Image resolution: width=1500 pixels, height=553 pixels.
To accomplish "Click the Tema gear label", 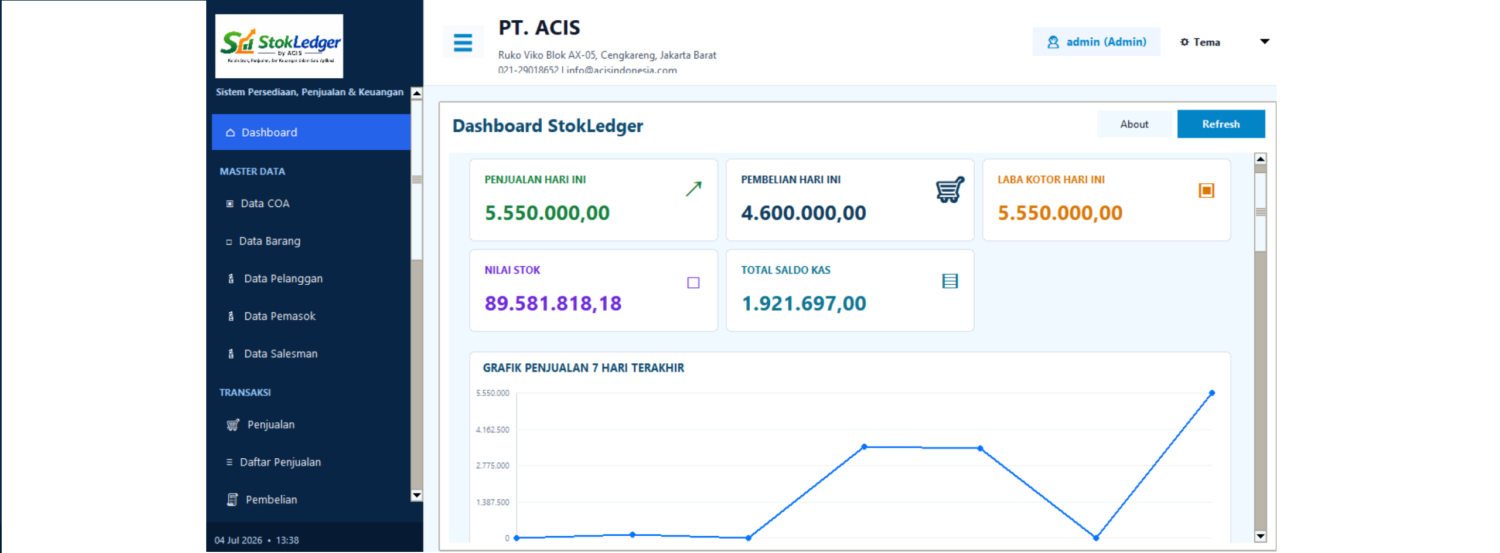I will pyautogui.click(x=1200, y=42).
